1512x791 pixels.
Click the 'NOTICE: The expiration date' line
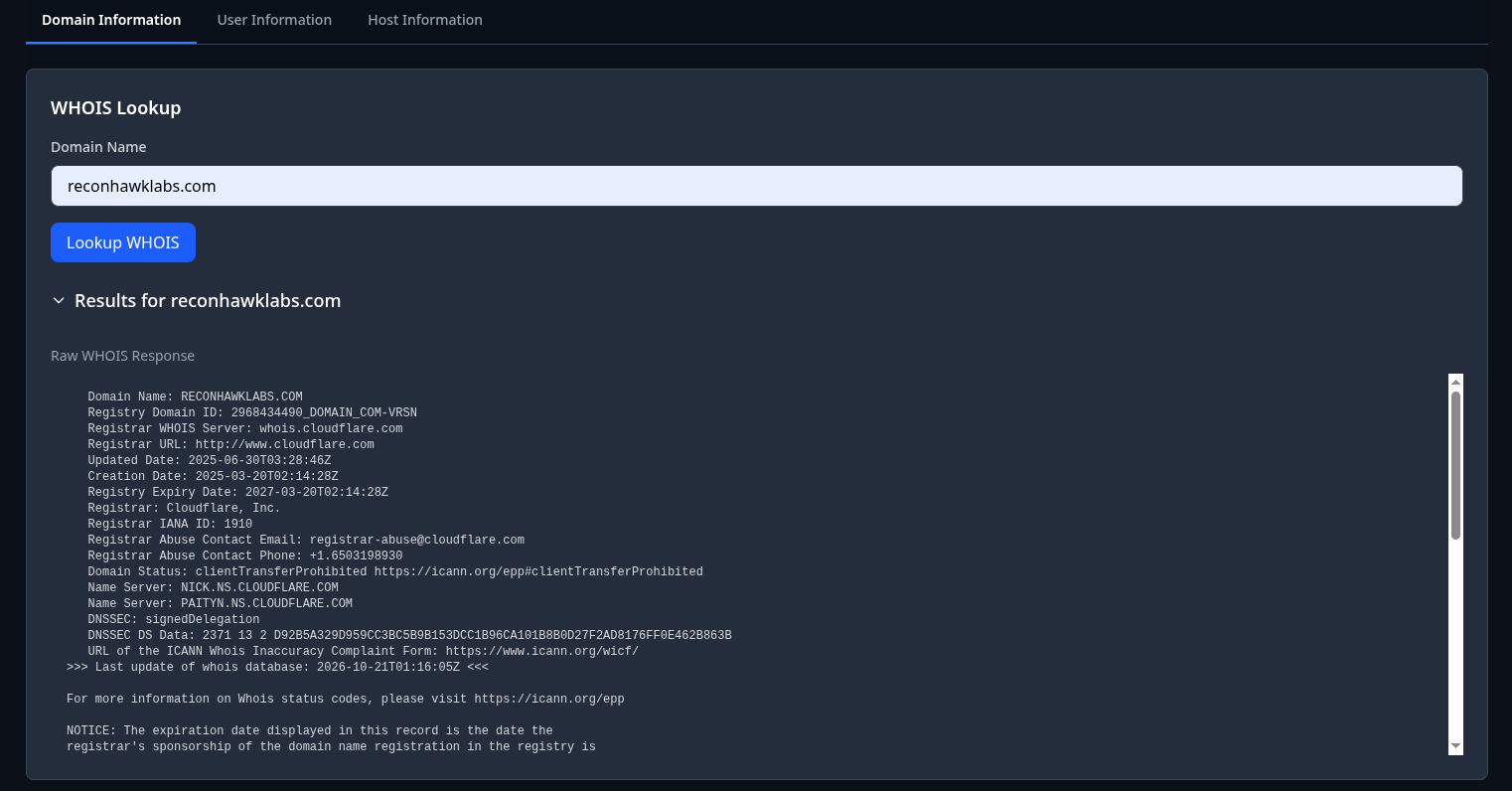(310, 730)
